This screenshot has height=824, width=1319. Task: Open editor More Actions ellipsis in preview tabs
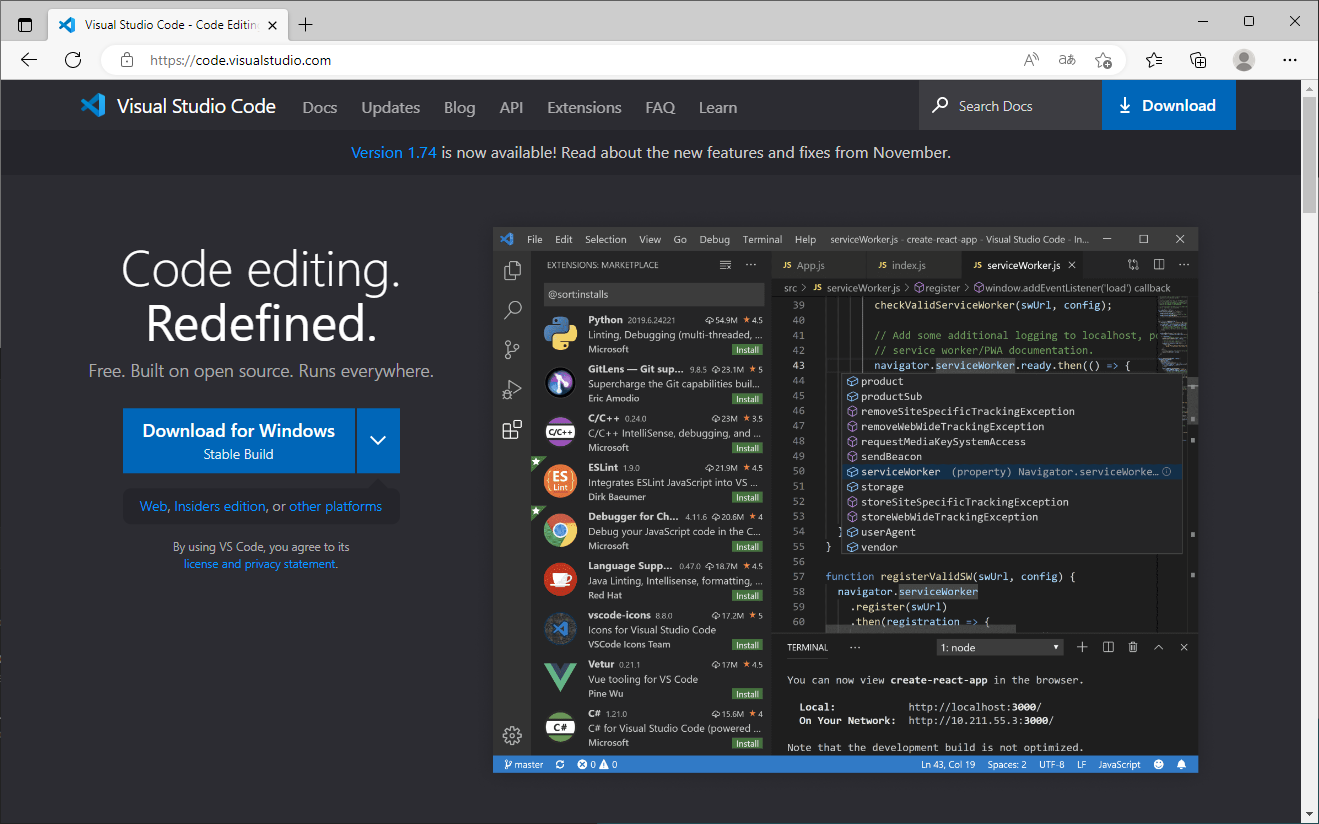coord(1184,265)
